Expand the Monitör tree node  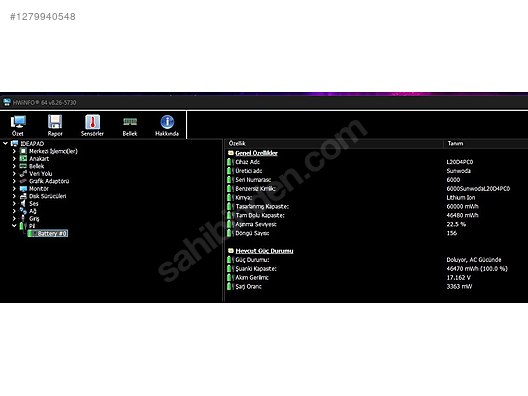(x=14, y=189)
